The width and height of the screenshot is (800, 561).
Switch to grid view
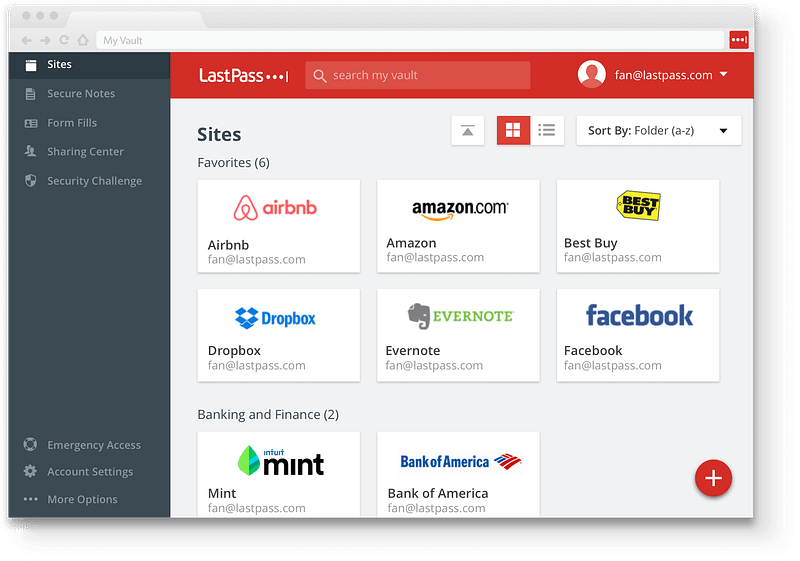tap(513, 131)
